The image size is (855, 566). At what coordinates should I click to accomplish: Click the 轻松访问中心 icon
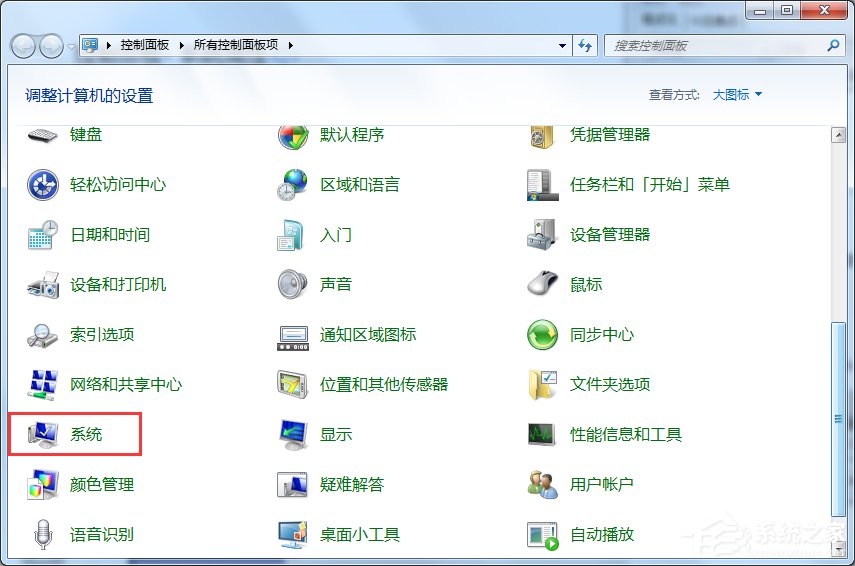43,185
